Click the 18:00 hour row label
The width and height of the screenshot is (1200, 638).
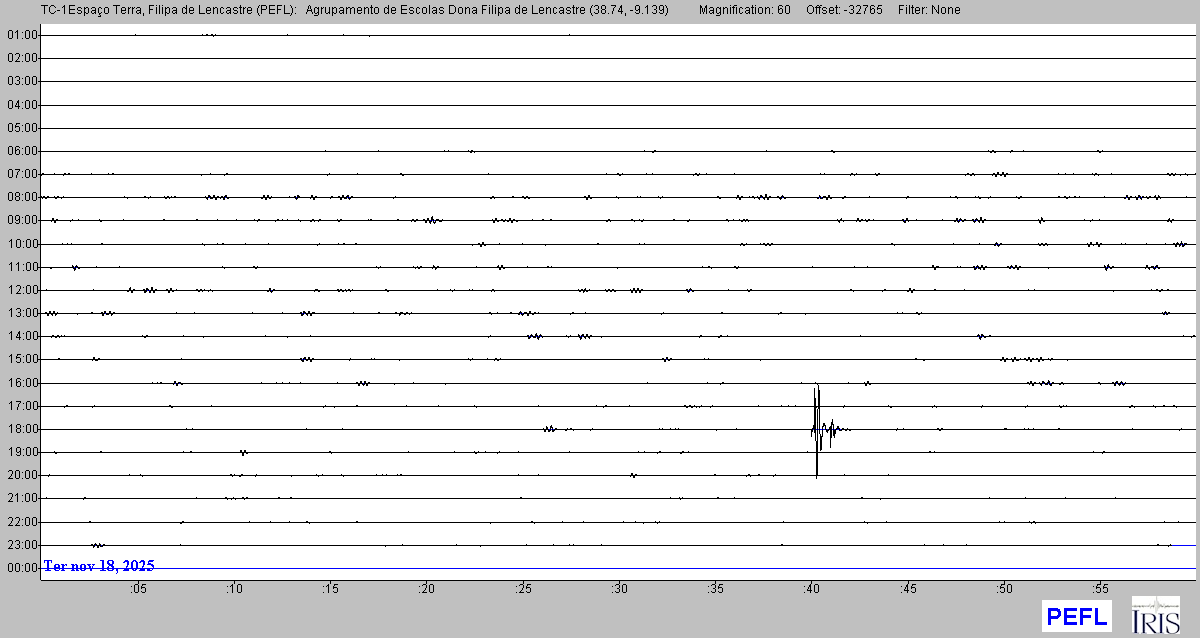tap(22, 429)
